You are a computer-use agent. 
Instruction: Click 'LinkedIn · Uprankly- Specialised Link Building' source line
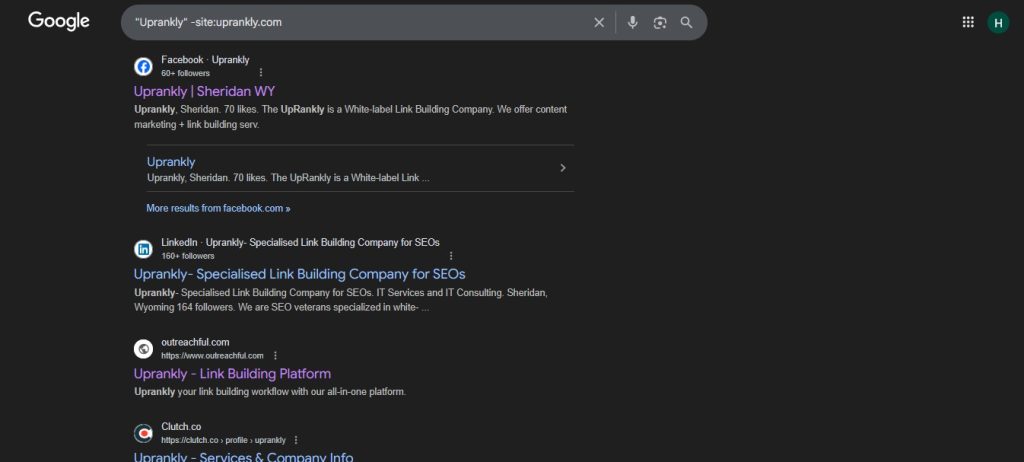[300, 242]
